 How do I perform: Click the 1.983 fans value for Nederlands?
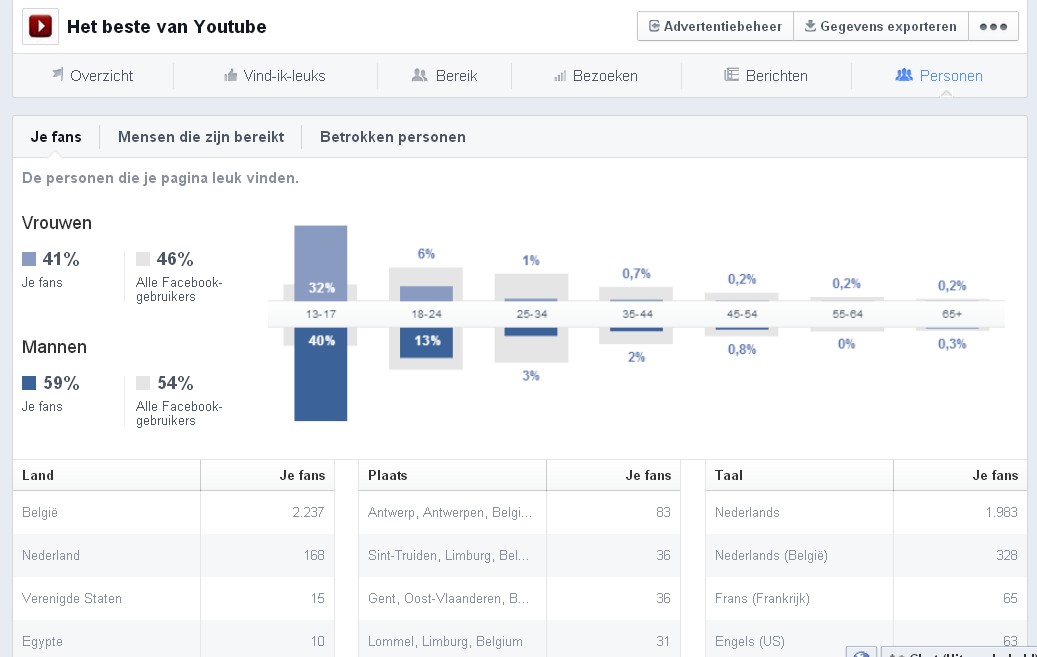tap(1001, 512)
